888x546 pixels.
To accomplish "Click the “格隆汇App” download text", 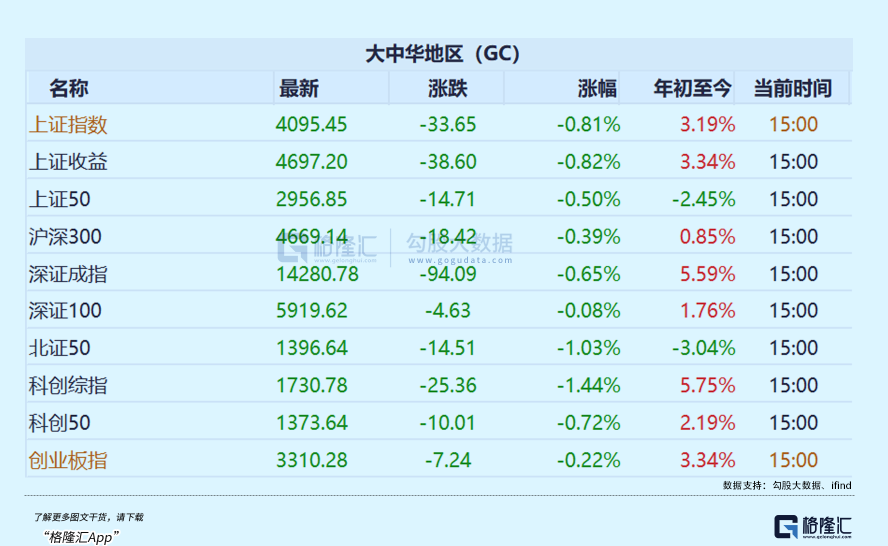I will point(82,536).
